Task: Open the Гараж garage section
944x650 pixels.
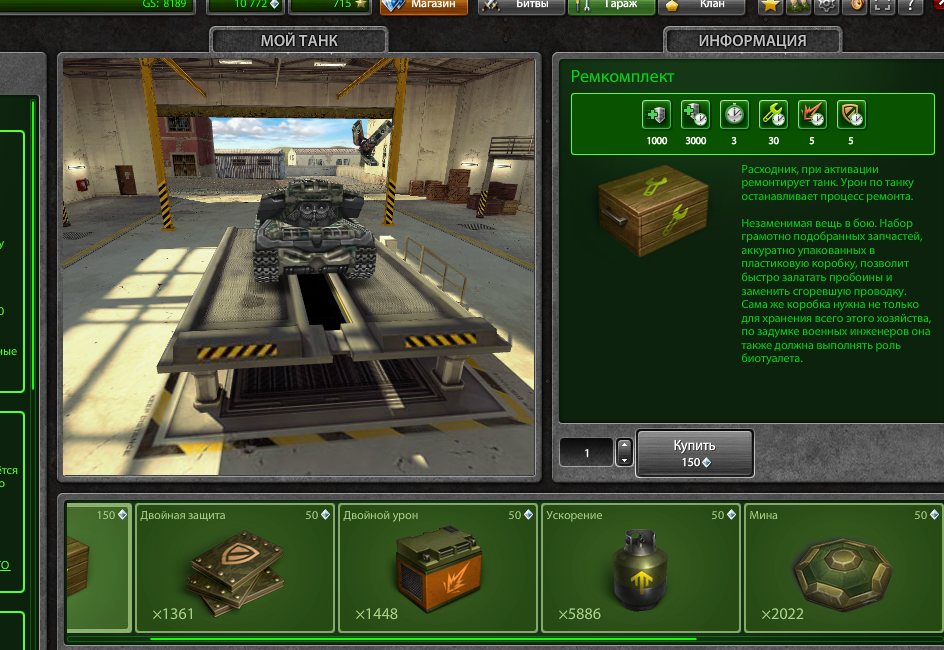Action: 611,6
